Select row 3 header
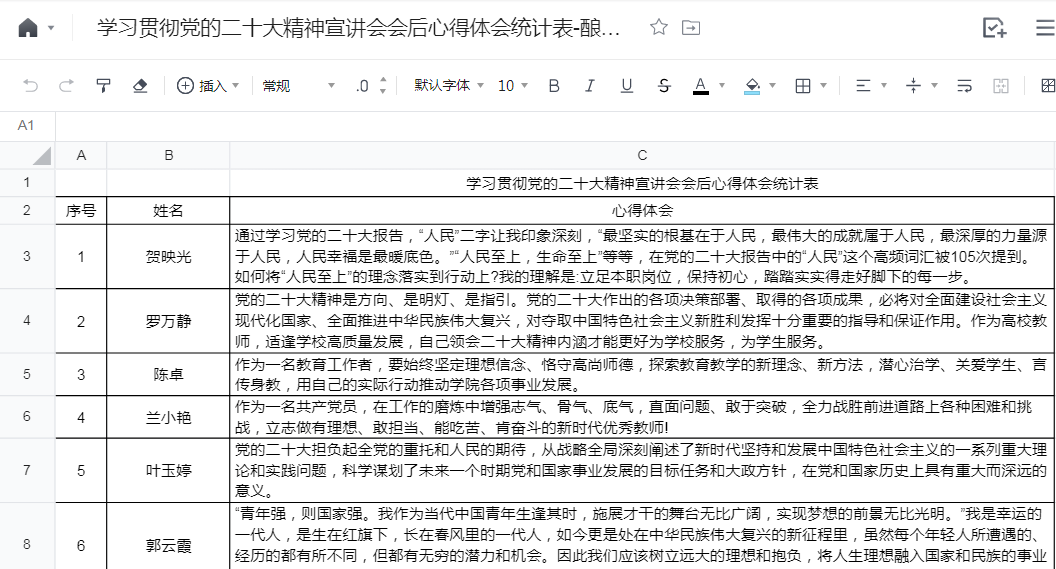 (x=27, y=256)
